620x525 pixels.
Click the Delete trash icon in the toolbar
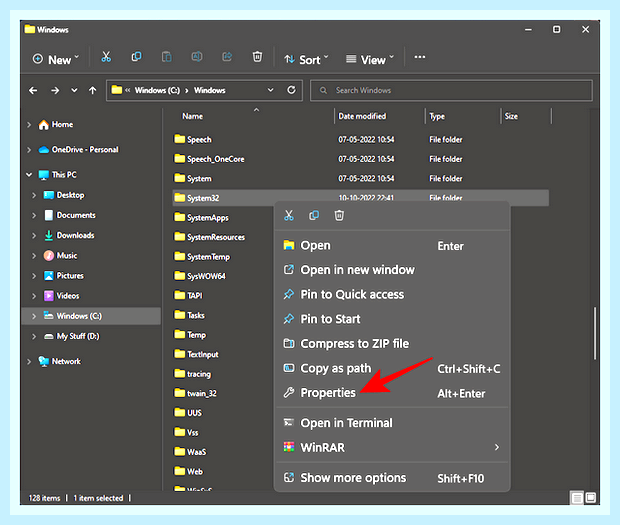click(x=257, y=57)
